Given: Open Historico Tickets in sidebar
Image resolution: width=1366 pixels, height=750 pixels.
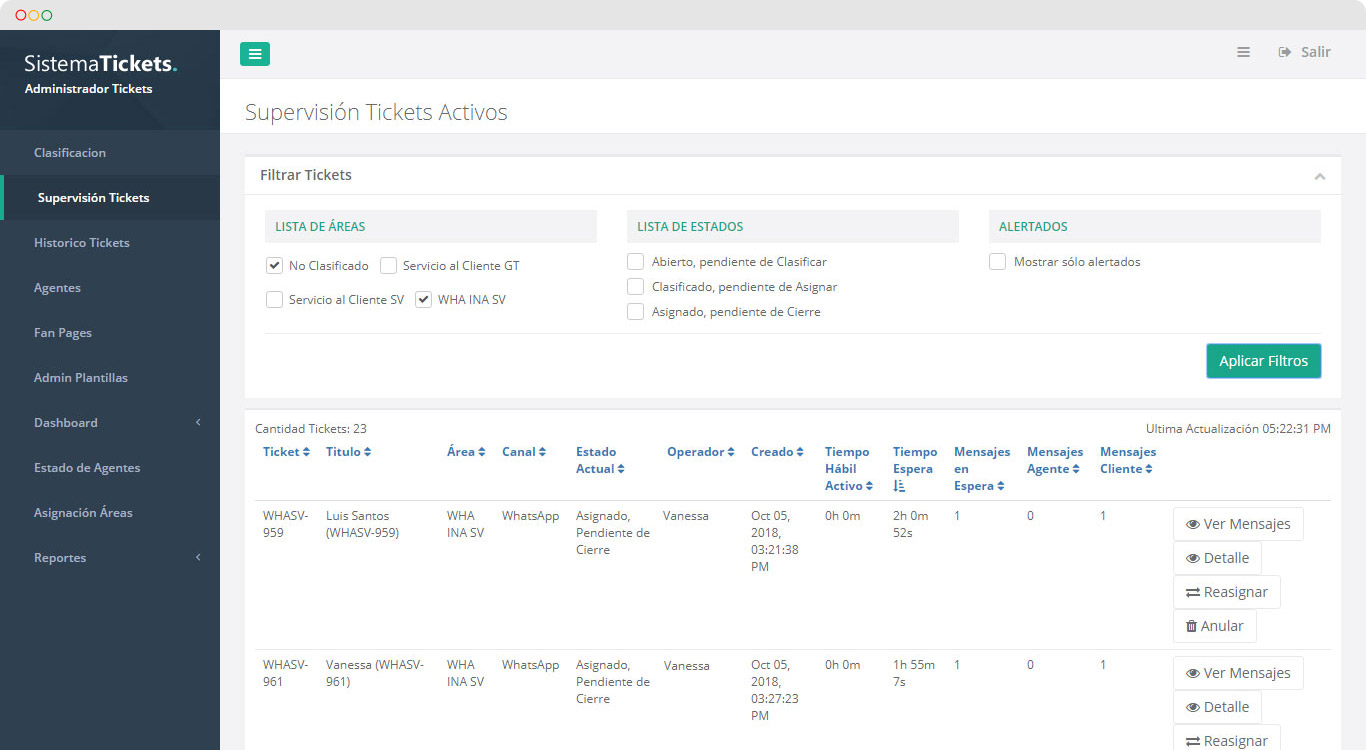Looking at the screenshot, I should coord(110,243).
